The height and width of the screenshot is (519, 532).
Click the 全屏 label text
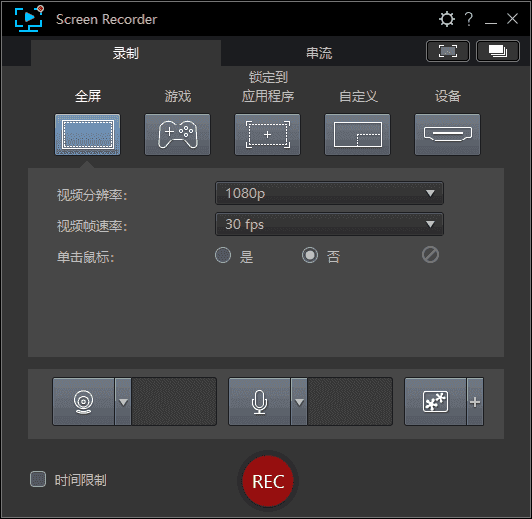(88, 96)
